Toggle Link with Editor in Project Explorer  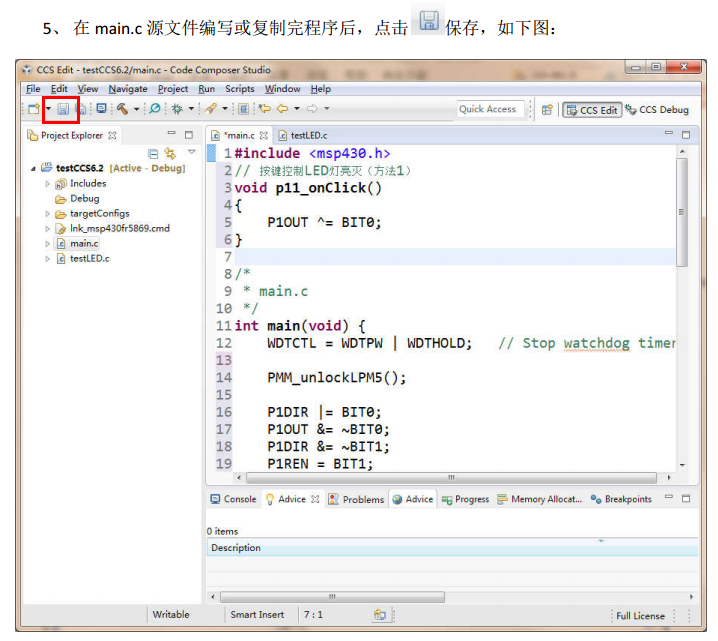[x=170, y=153]
